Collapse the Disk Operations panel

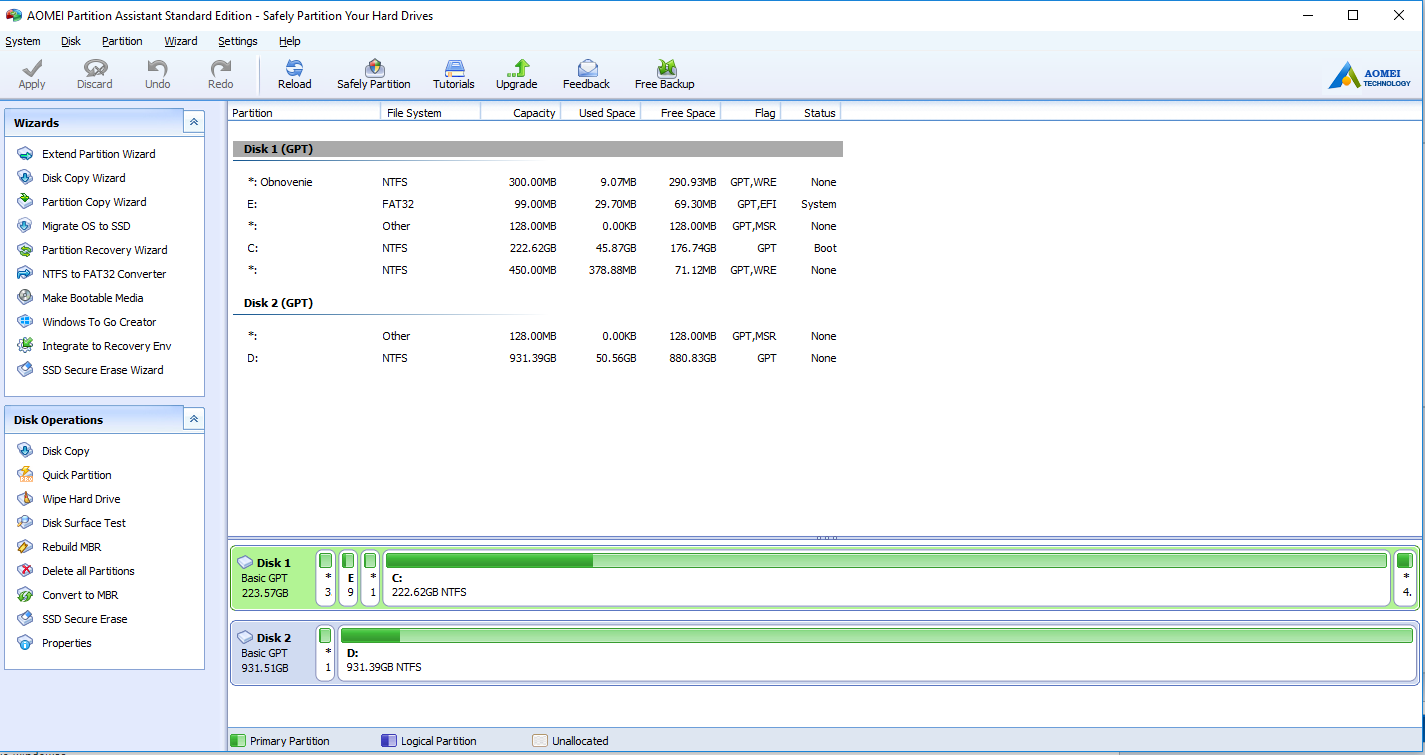coord(194,420)
